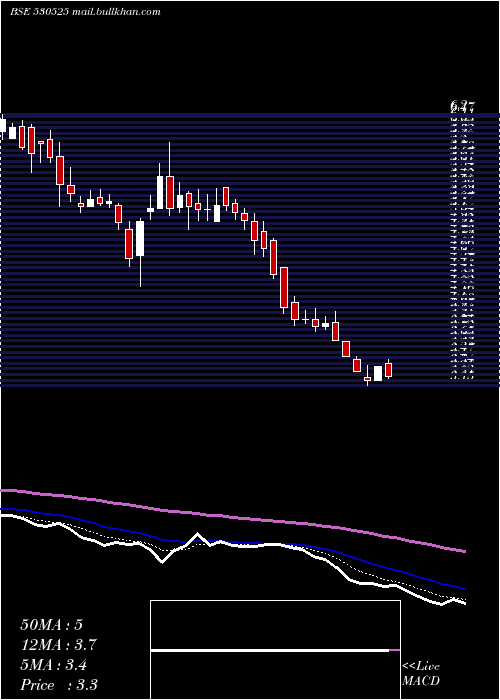This screenshot has height=700, width=500.
Task: Select the 'Price : 3.3' value text
Action: 59,685
